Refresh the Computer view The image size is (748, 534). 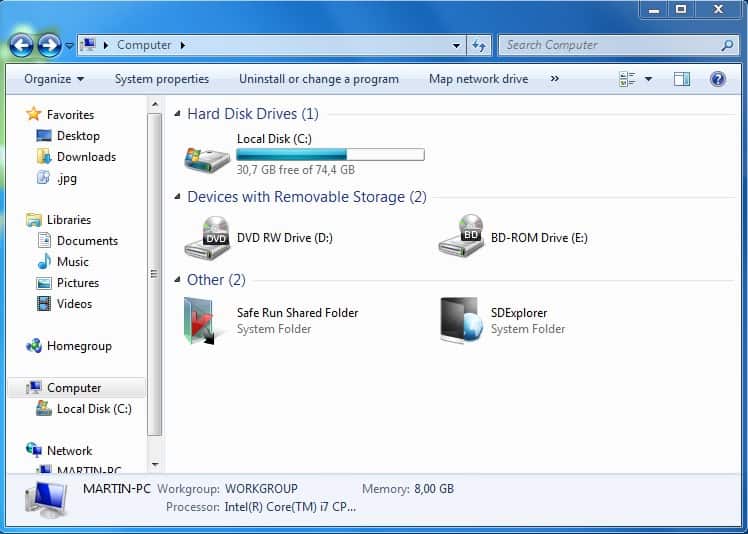pyautogui.click(x=478, y=45)
